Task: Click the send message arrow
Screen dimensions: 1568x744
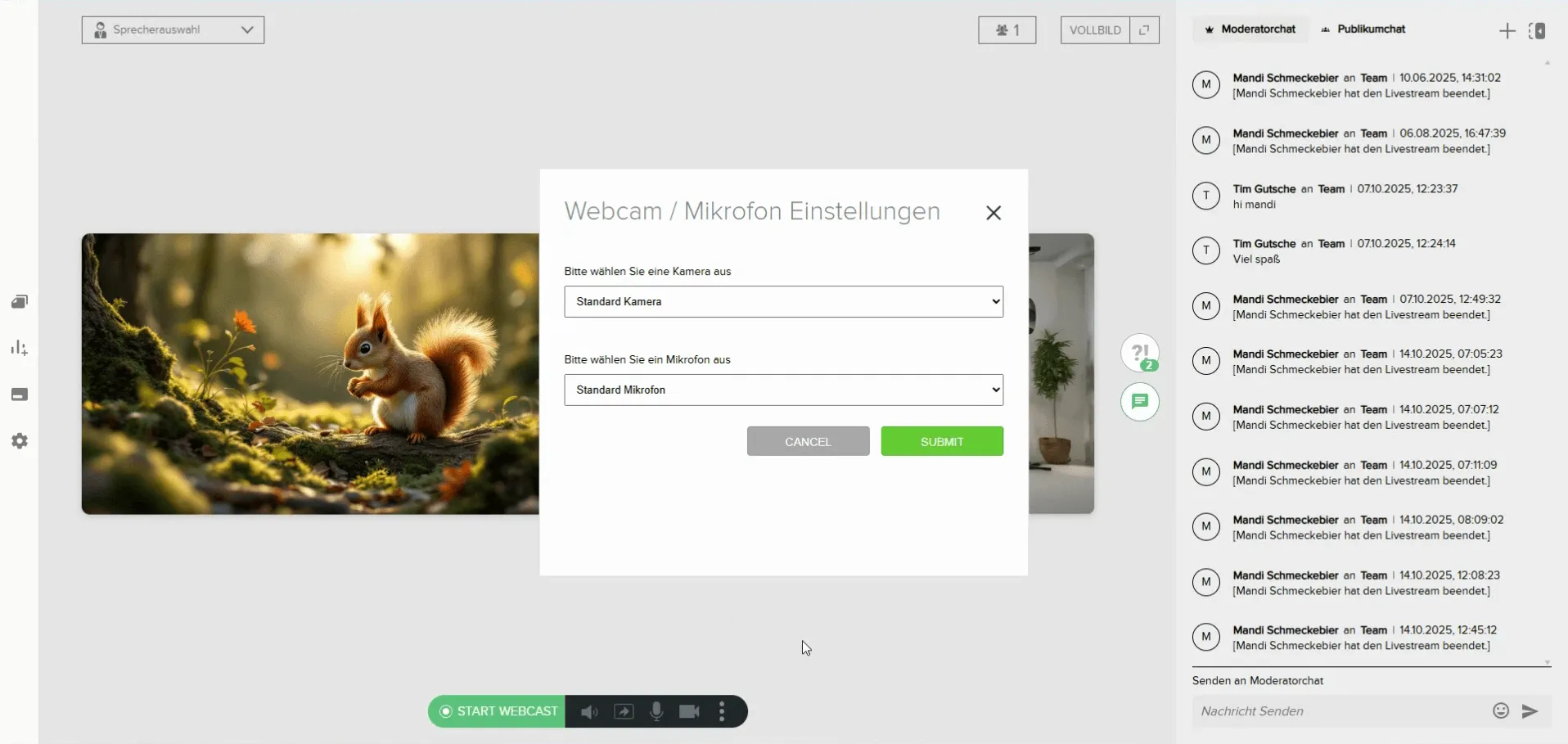Action: (x=1530, y=711)
